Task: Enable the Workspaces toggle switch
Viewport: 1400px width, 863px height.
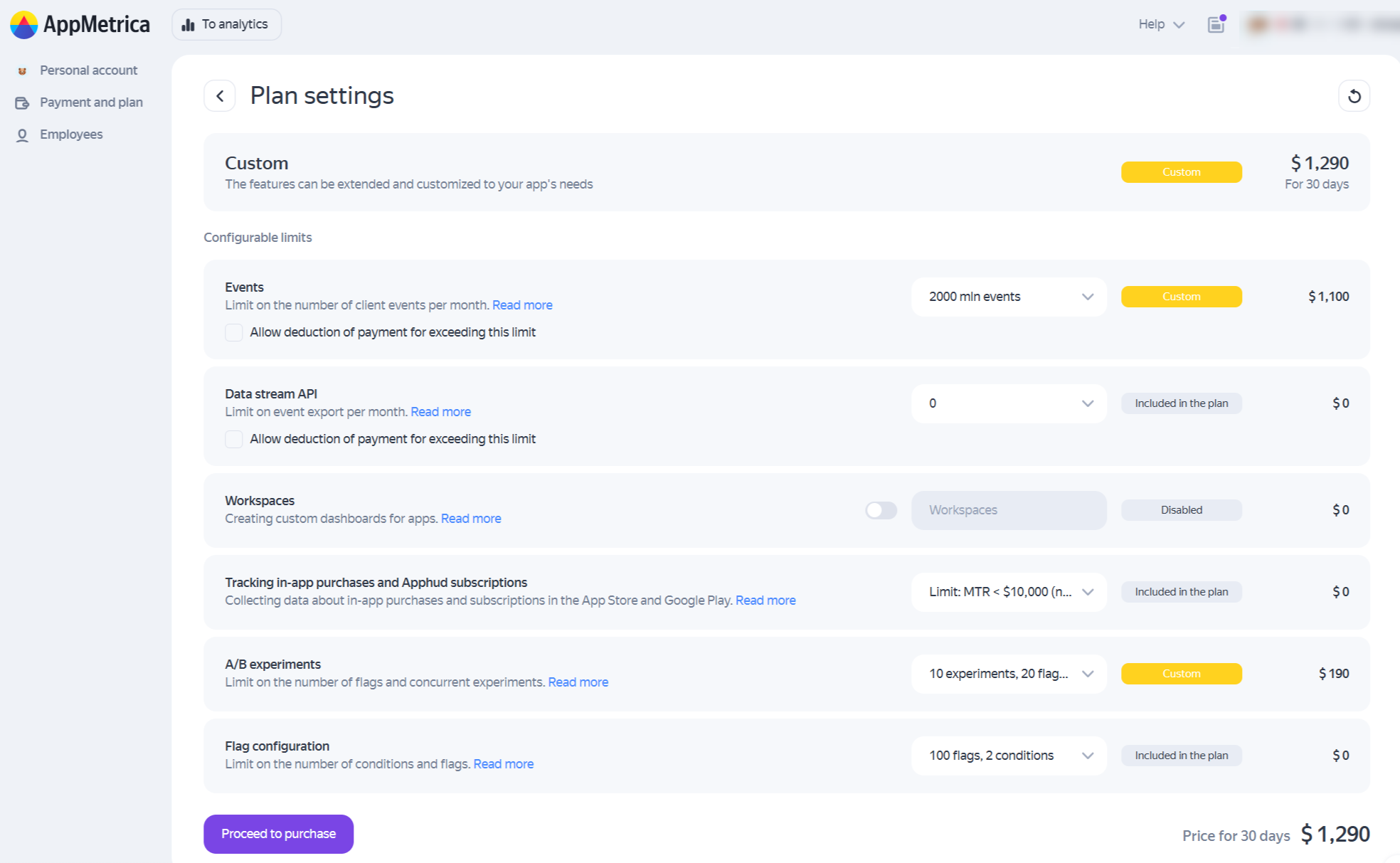Action: (x=881, y=510)
